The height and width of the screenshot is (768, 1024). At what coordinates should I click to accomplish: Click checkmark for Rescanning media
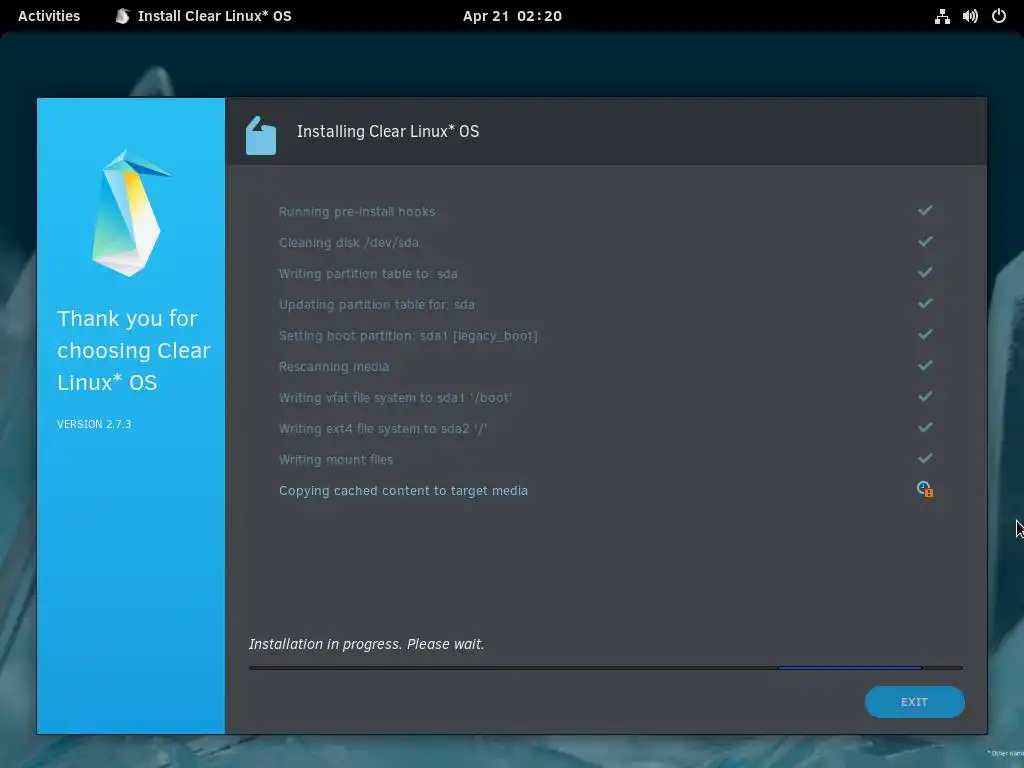pos(925,366)
